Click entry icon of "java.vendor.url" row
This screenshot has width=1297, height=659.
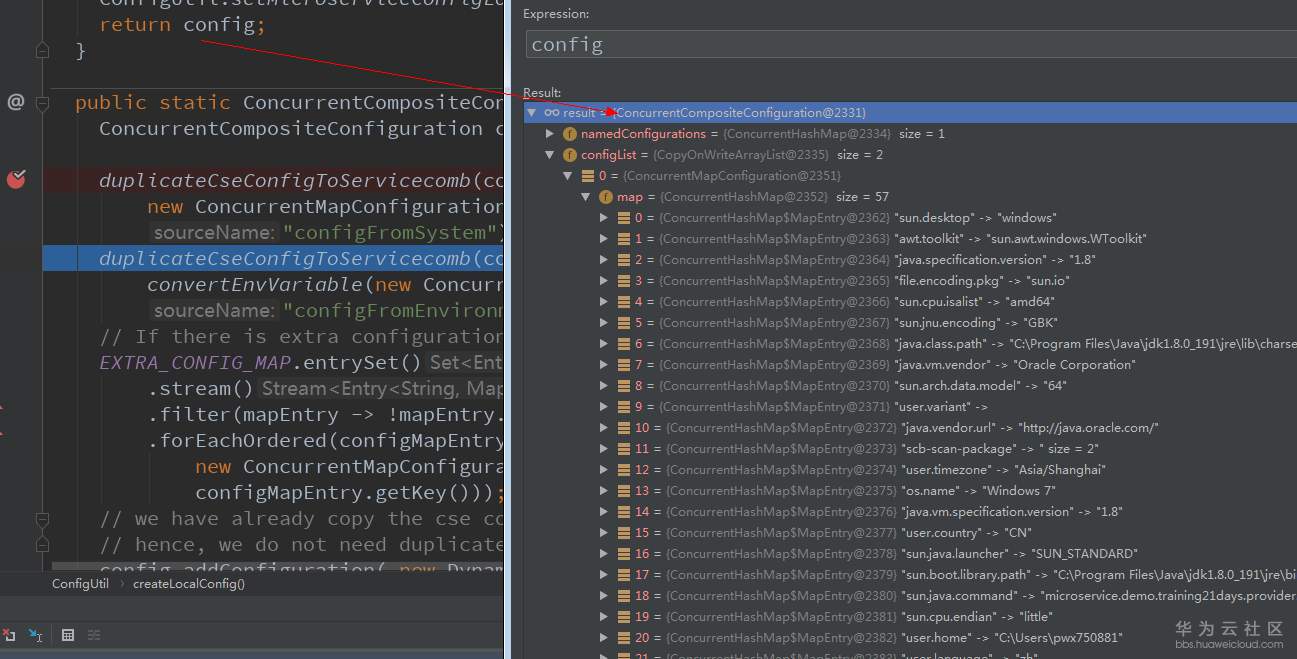(624, 428)
